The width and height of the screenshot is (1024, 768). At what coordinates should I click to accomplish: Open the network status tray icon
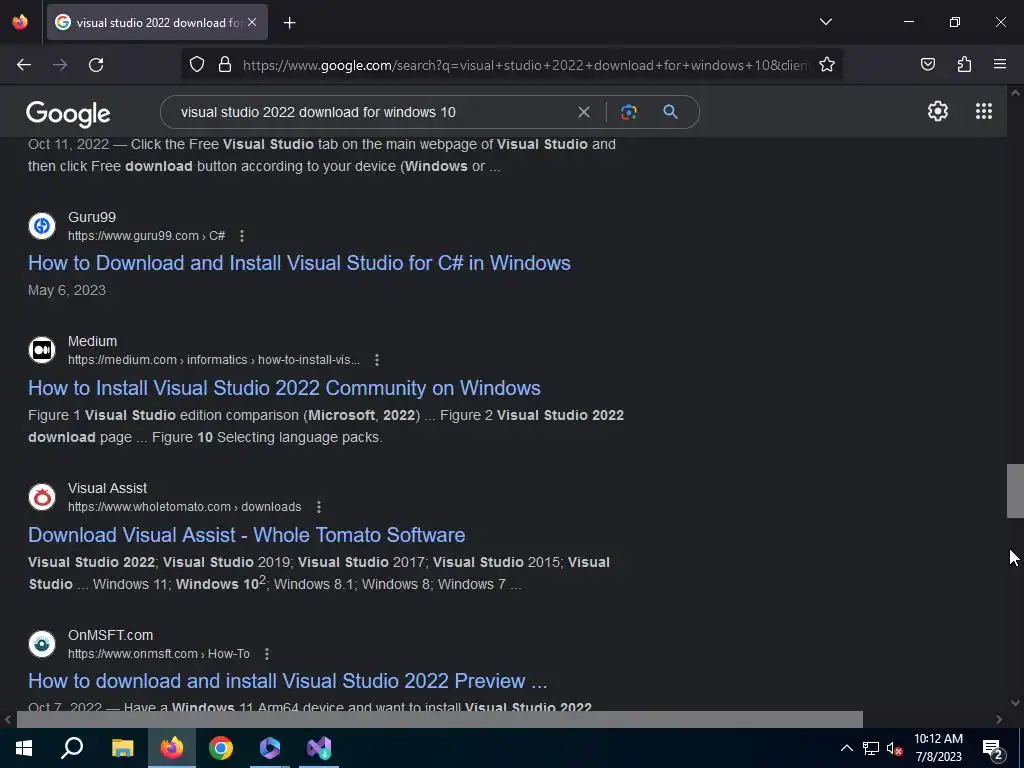(x=871, y=748)
